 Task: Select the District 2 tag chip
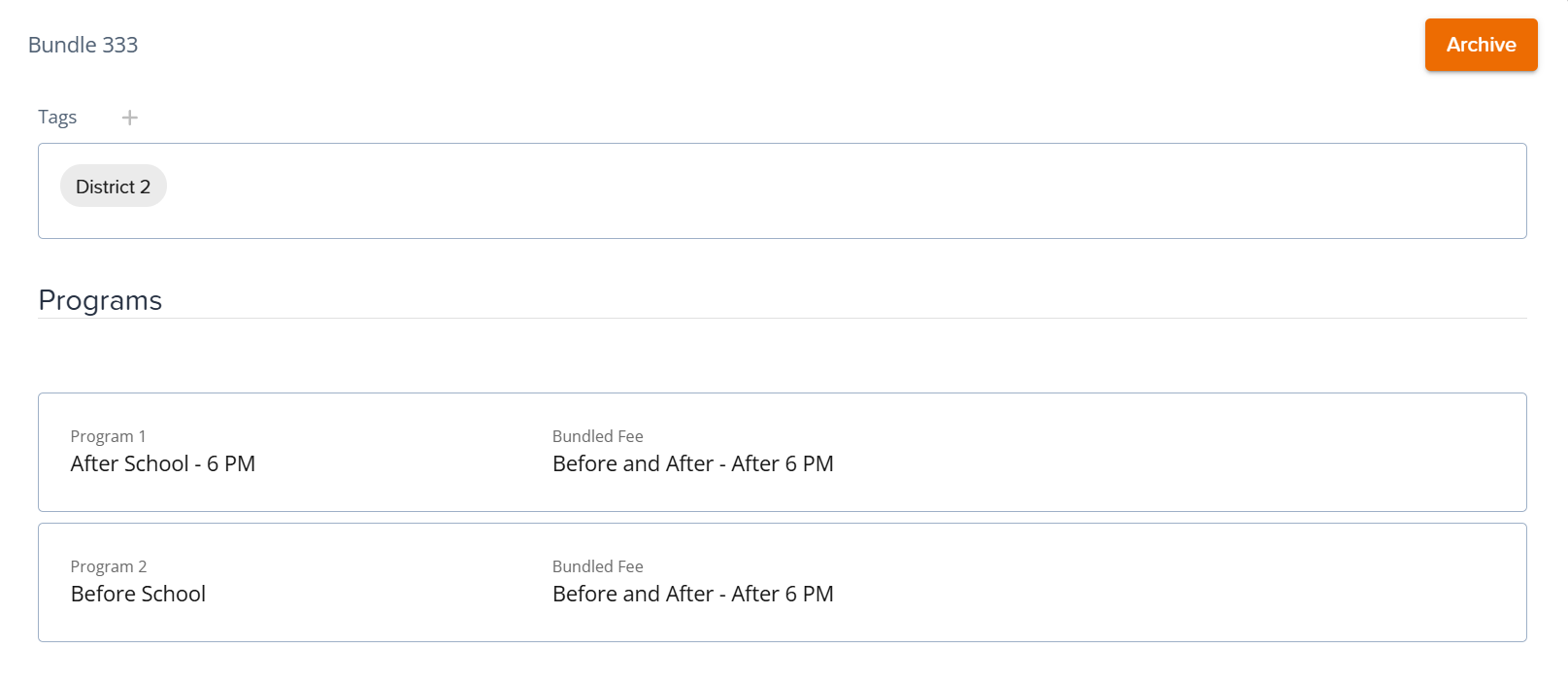114,187
